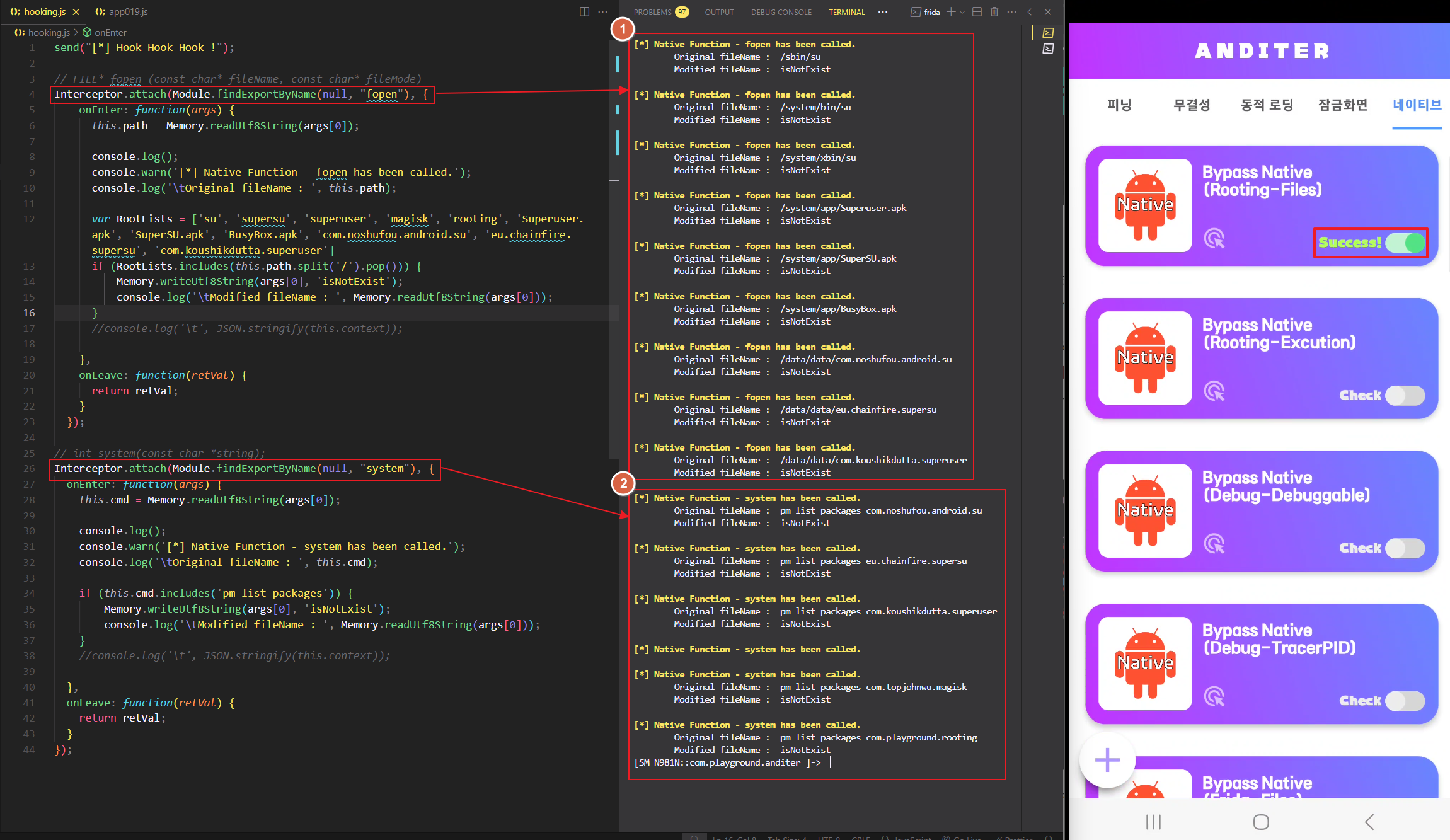Close the hooking.js editor tab
1450x840 pixels.
76,12
